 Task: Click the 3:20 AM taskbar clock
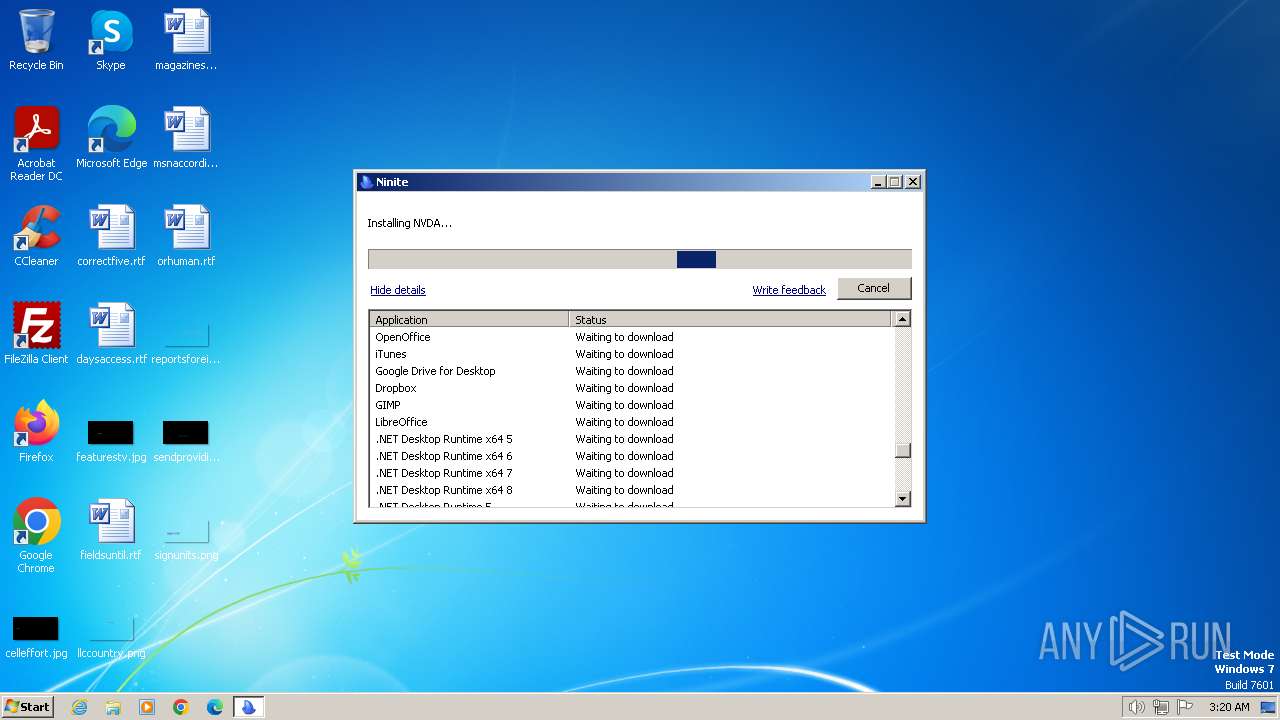[x=1229, y=707]
